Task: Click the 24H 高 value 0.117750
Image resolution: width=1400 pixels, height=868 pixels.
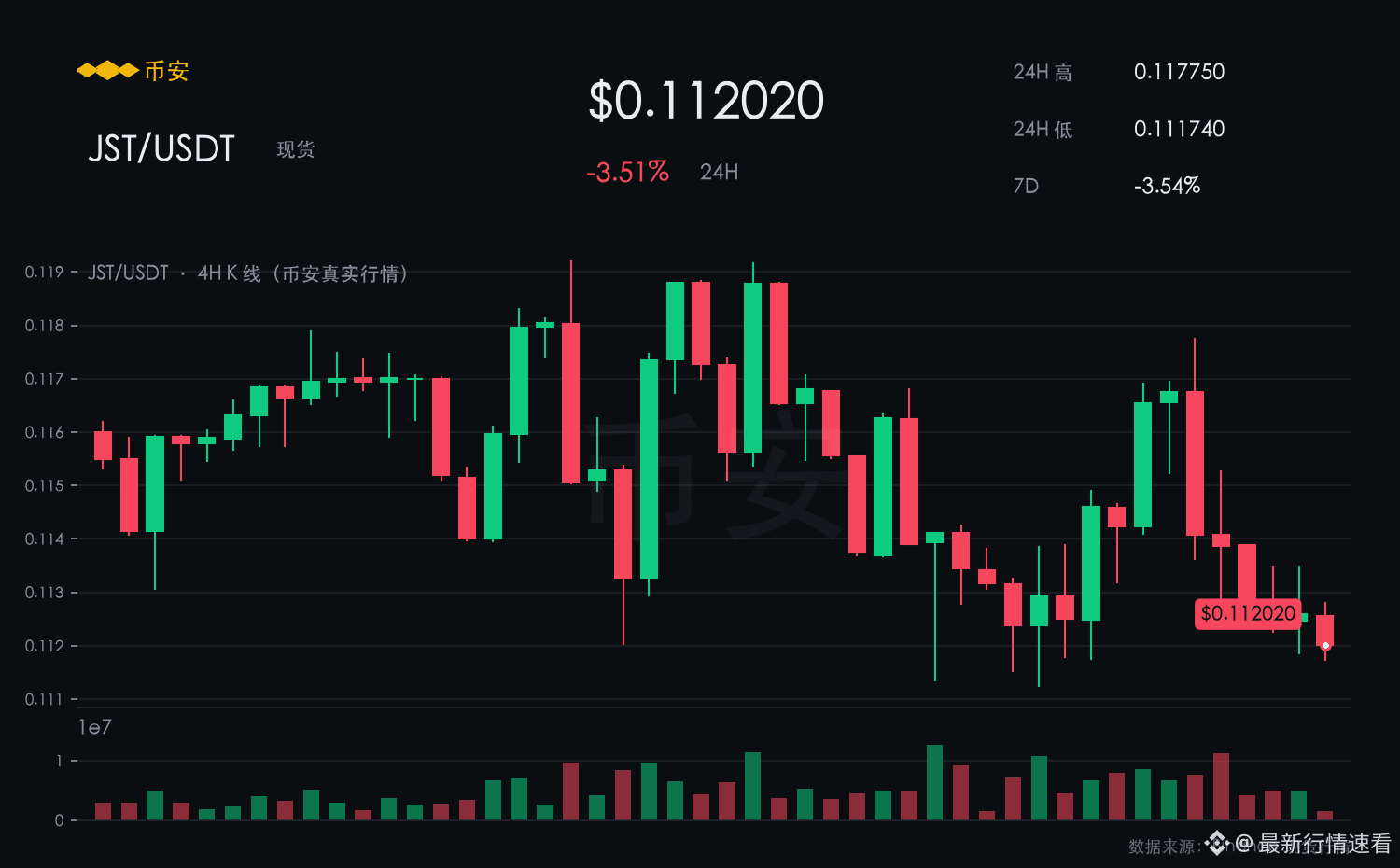Action: 1179,72
